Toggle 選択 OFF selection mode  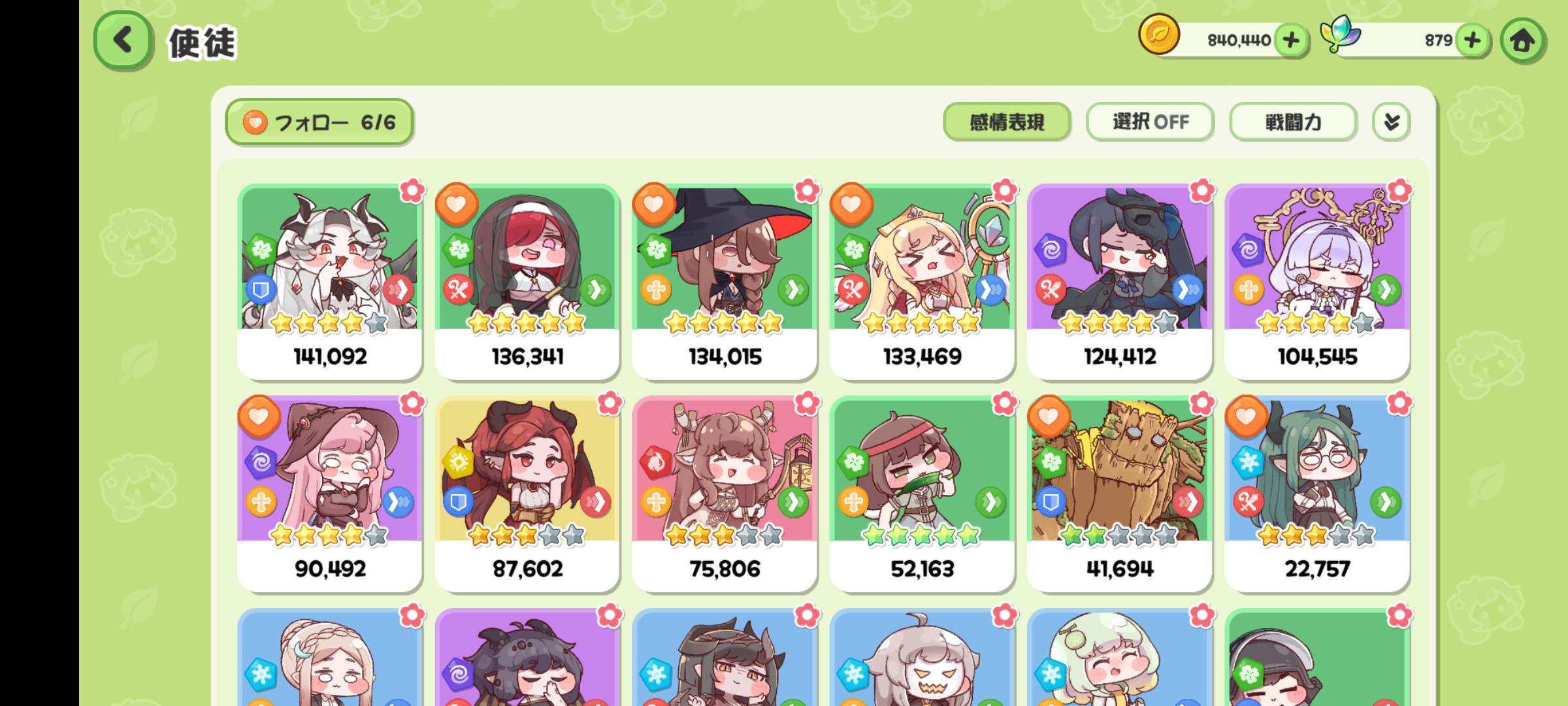[x=1150, y=122]
